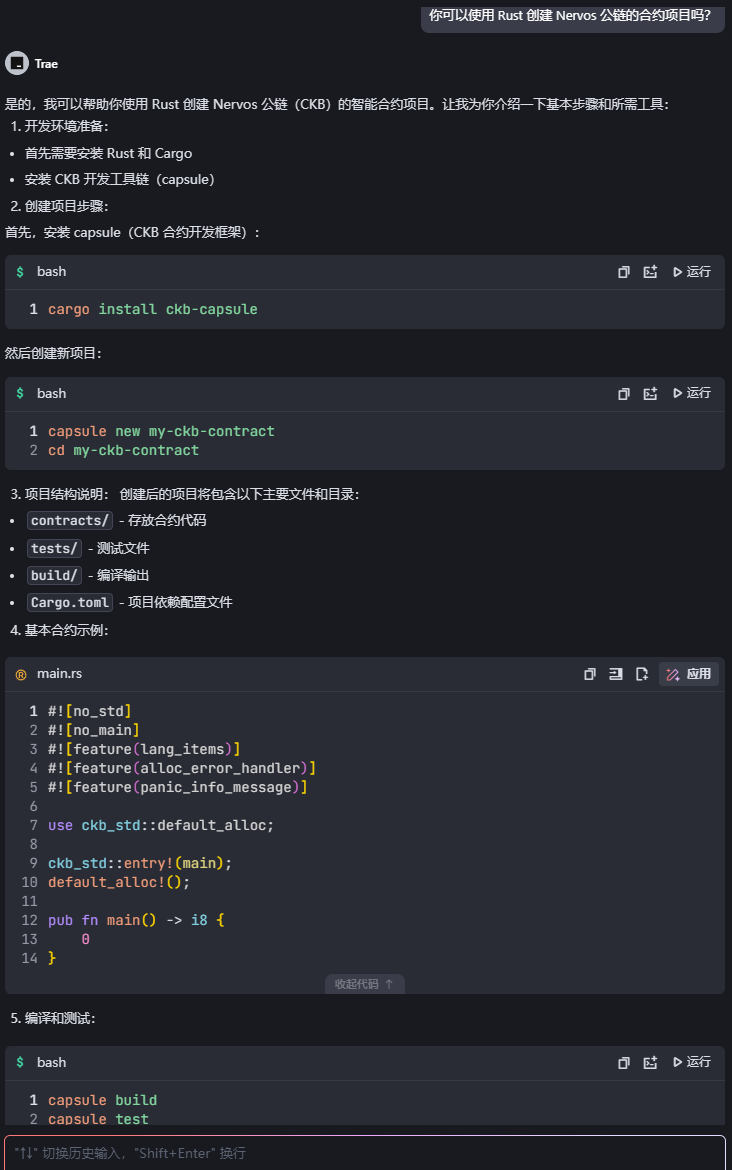Click the line '#![no_main]' in main.rs
Screen dimensions: 732x1170
pyautogui.click(x=93, y=731)
